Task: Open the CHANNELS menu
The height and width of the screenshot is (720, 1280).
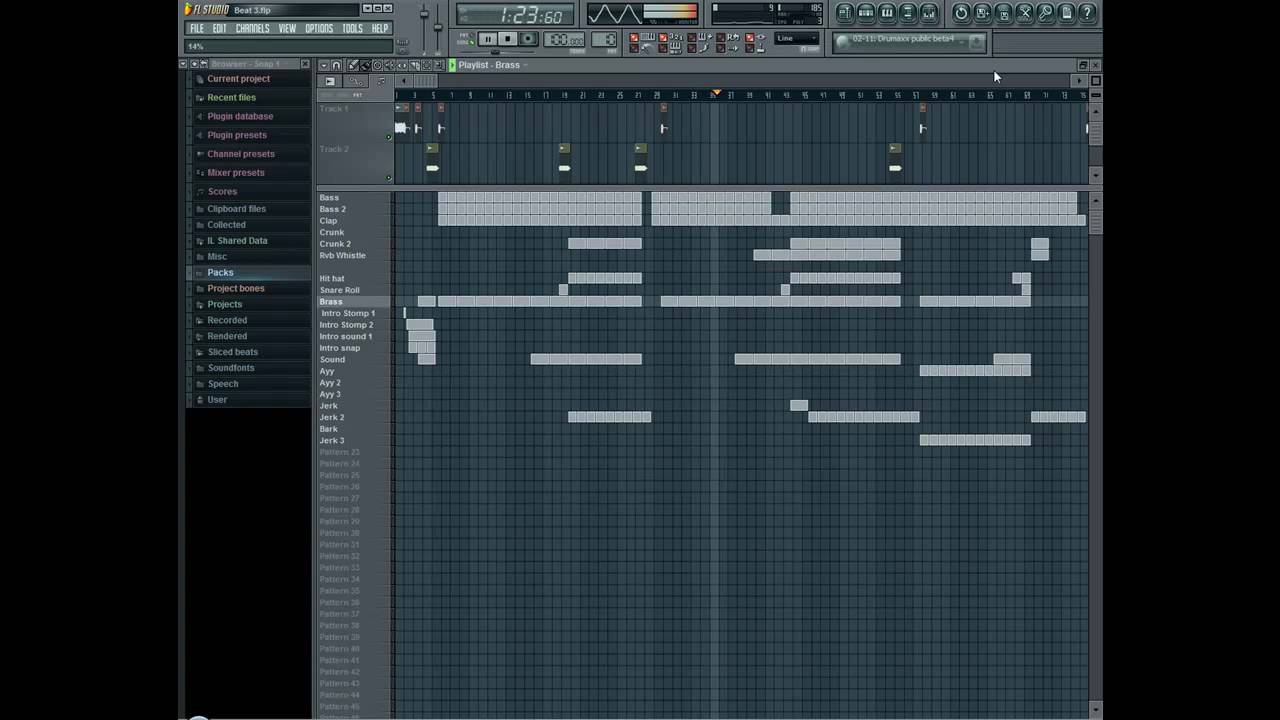Action: point(252,29)
